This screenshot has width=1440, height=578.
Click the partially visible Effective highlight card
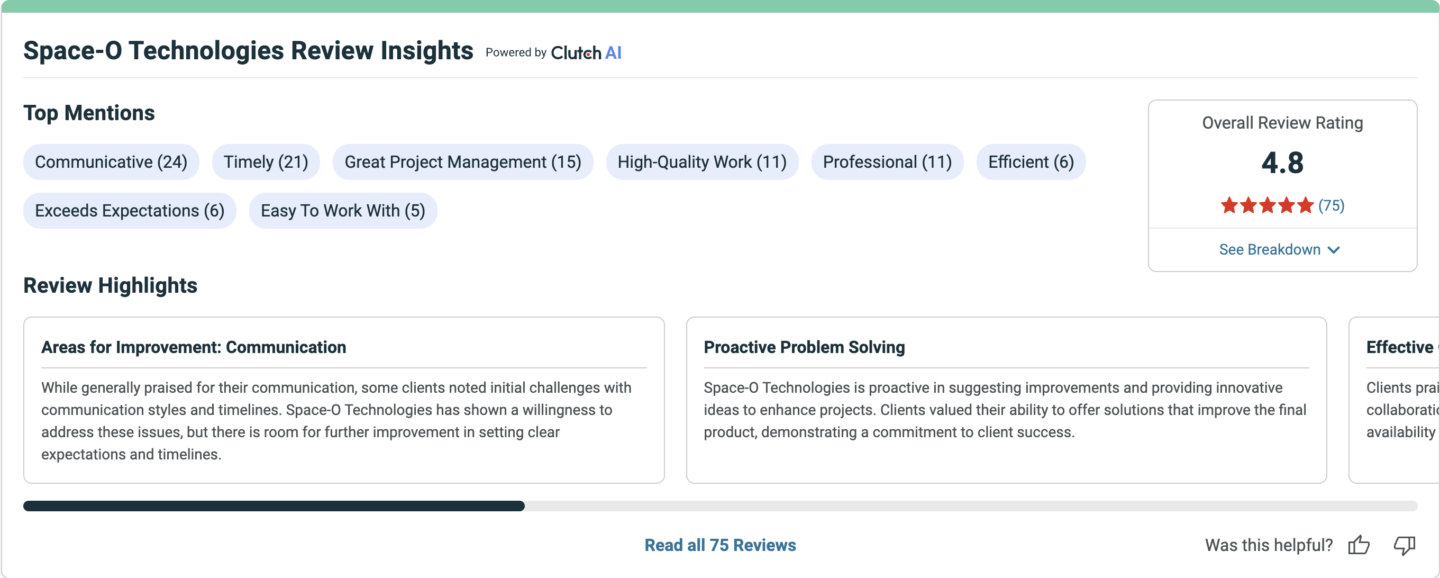click(x=1394, y=400)
